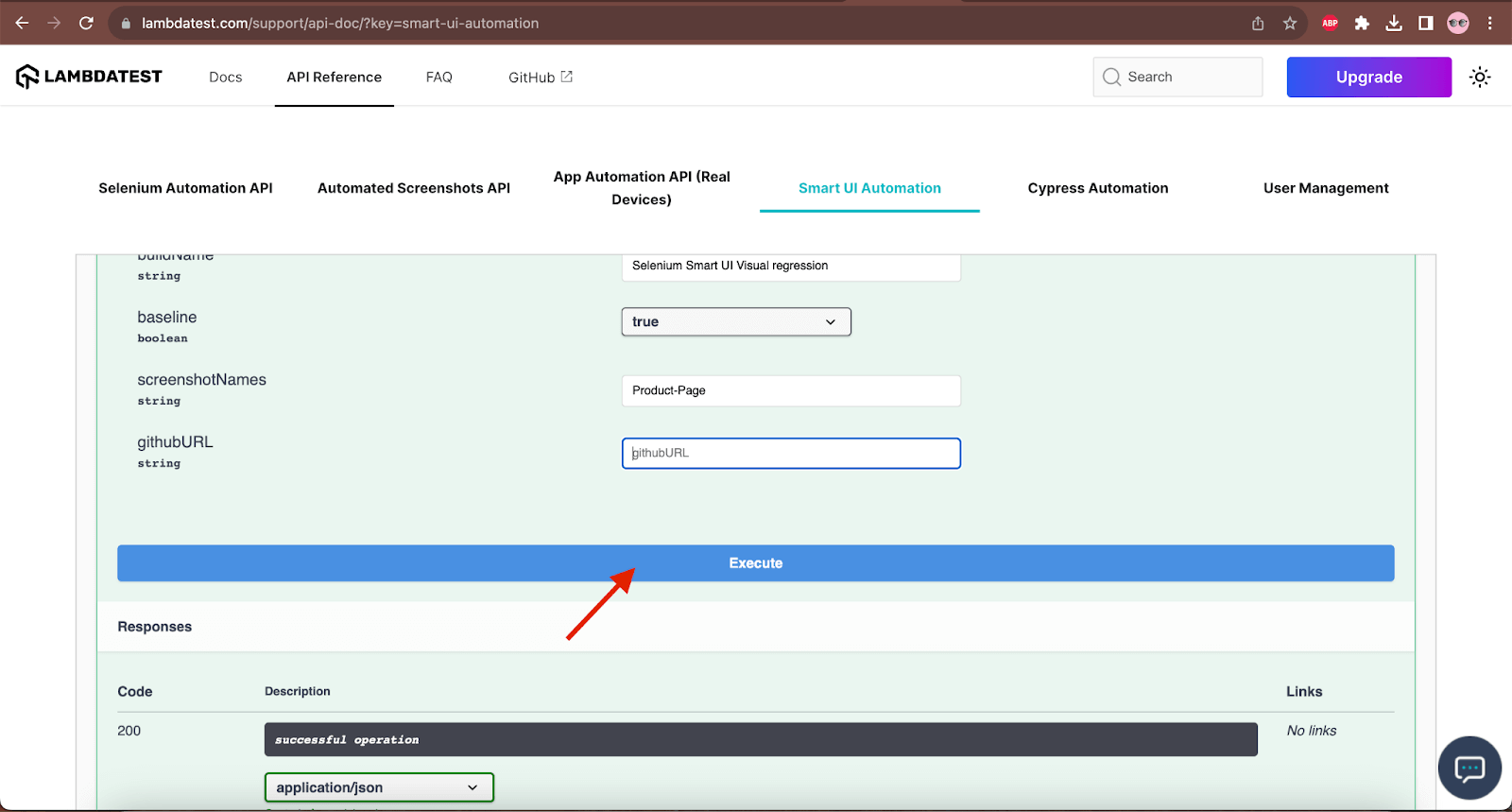Switch to Selenium Automation API tab
The image size is (1512, 812).
point(185,188)
